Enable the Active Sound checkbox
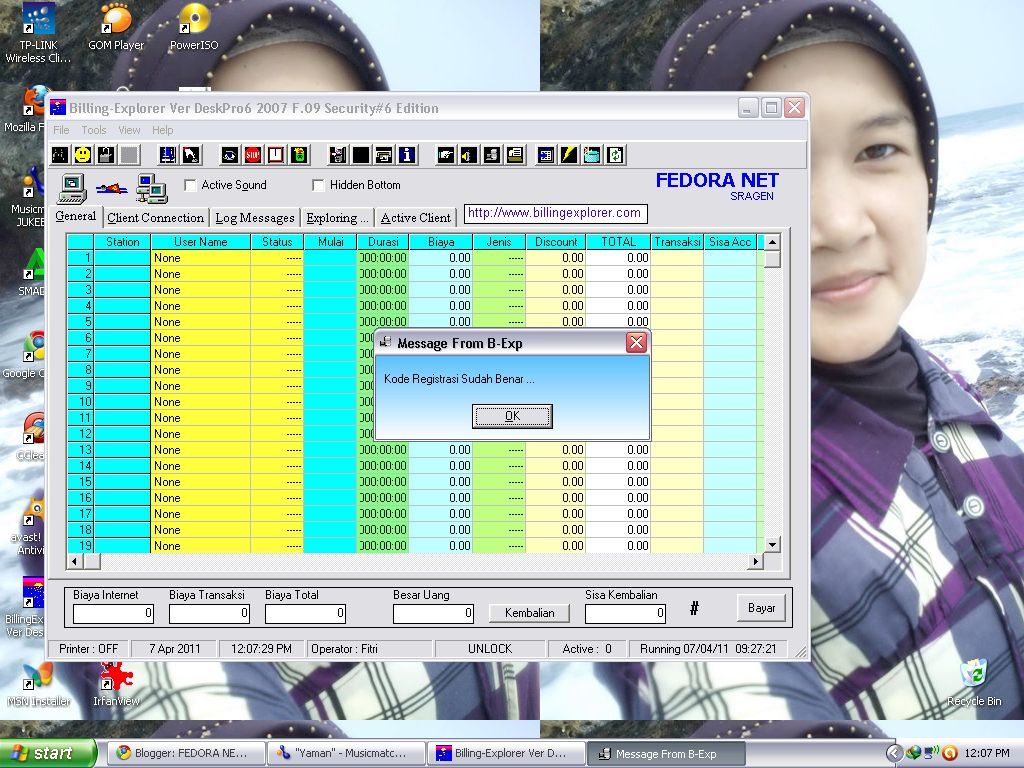1024x768 pixels. pos(190,185)
